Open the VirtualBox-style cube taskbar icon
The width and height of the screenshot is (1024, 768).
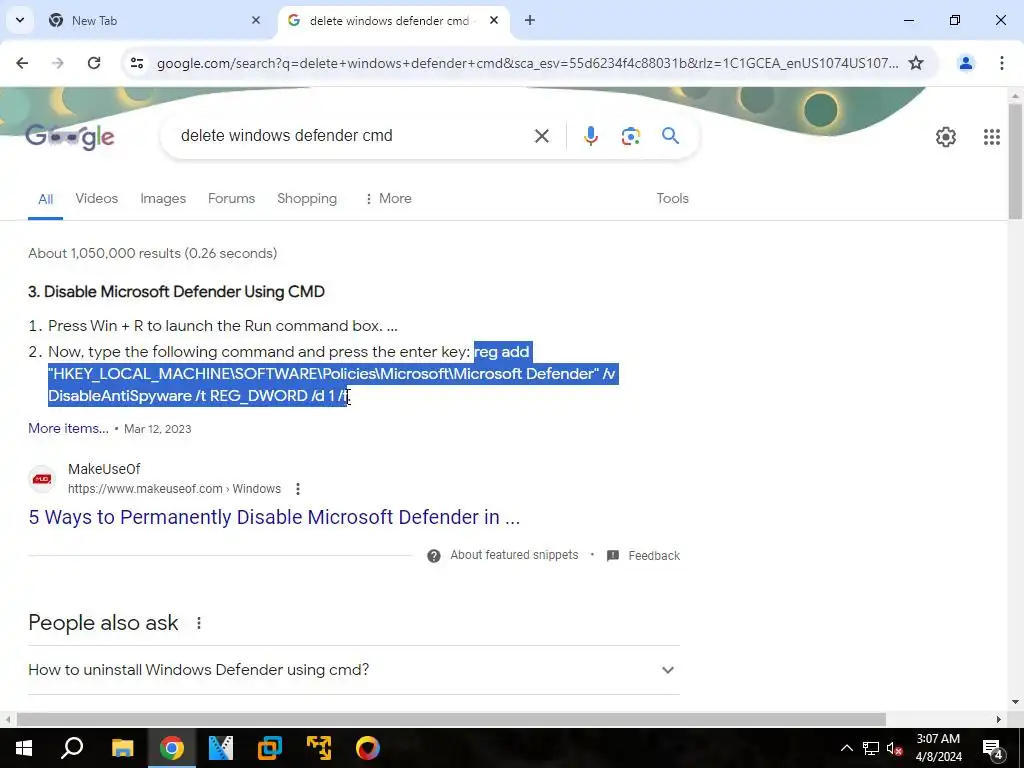[x=269, y=748]
